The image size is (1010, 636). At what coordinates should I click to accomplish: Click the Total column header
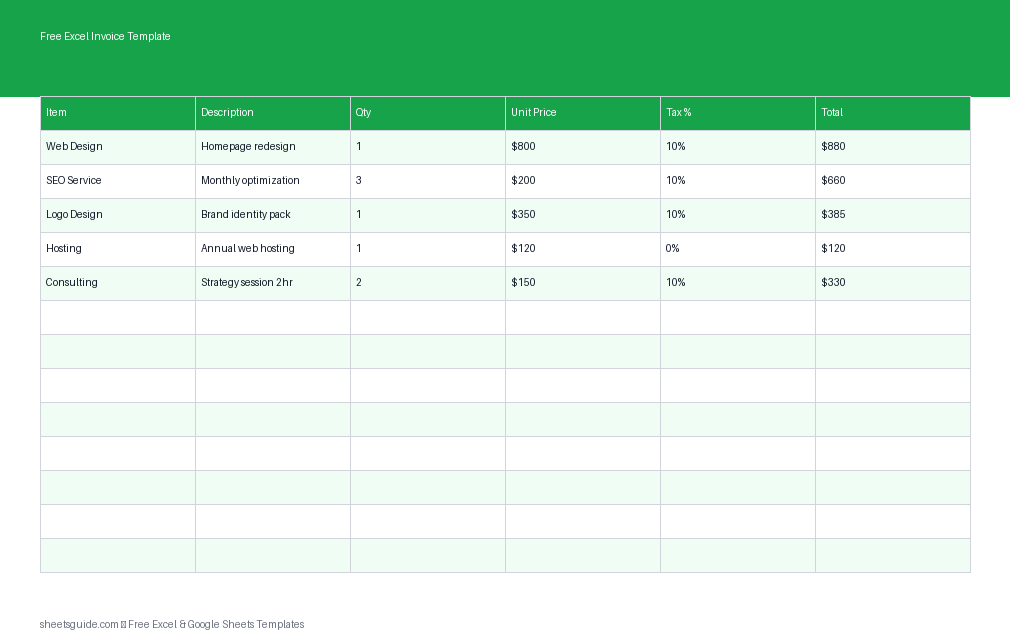pos(892,113)
